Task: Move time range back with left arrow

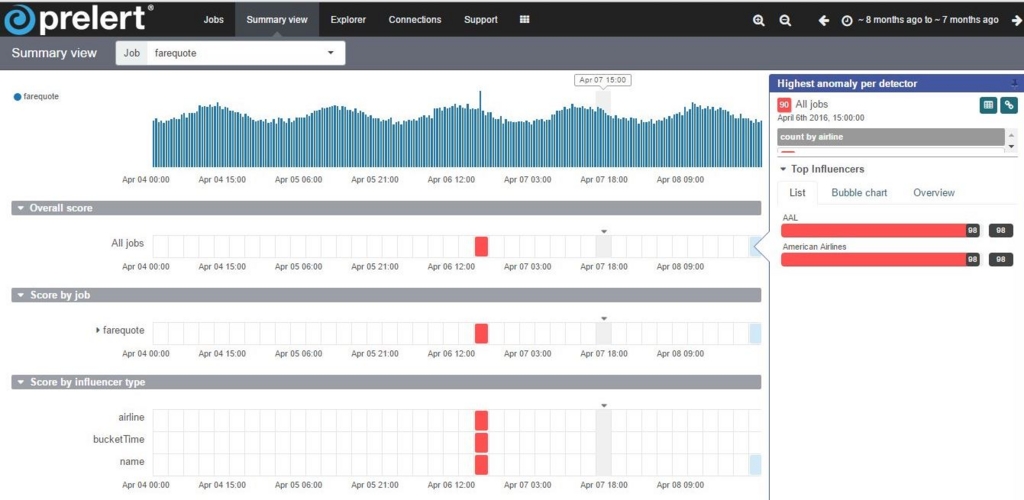Action: 824,20
